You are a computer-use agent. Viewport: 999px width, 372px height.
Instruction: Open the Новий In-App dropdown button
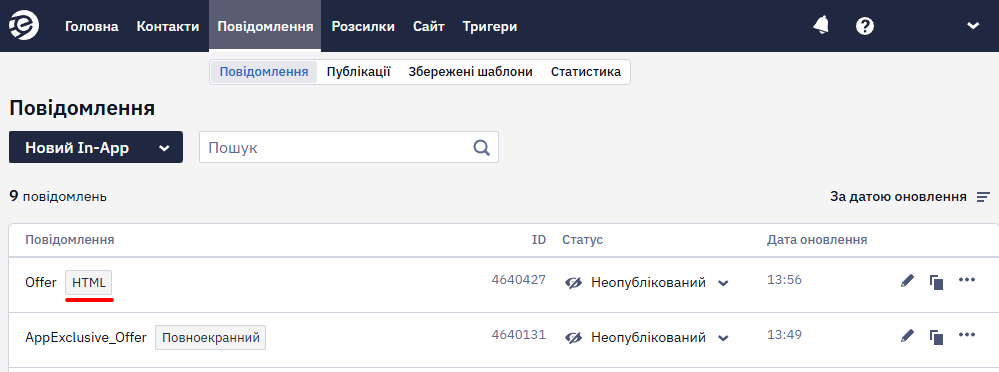coord(96,148)
